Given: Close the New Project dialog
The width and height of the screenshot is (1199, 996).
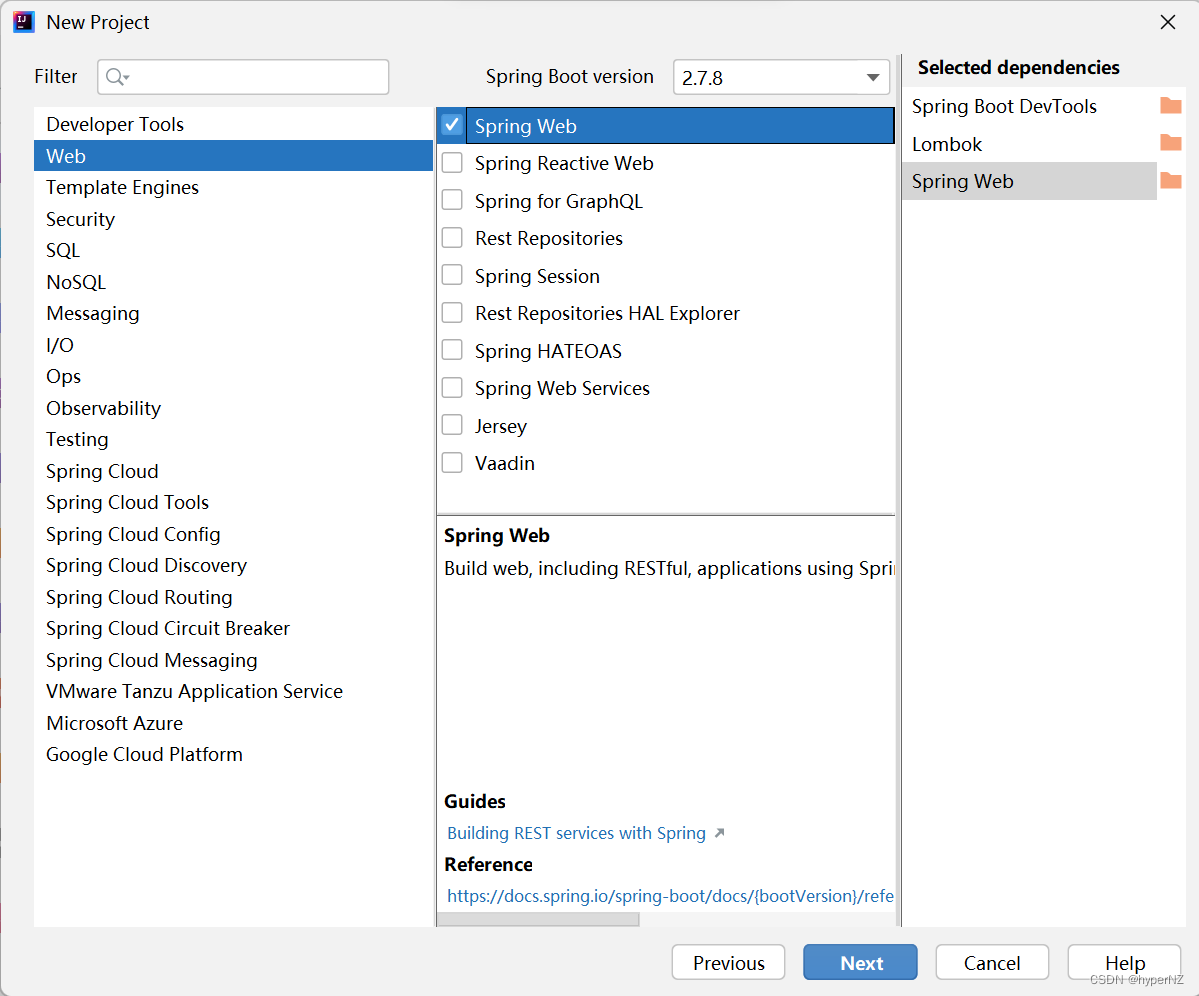Looking at the screenshot, I should [1168, 22].
